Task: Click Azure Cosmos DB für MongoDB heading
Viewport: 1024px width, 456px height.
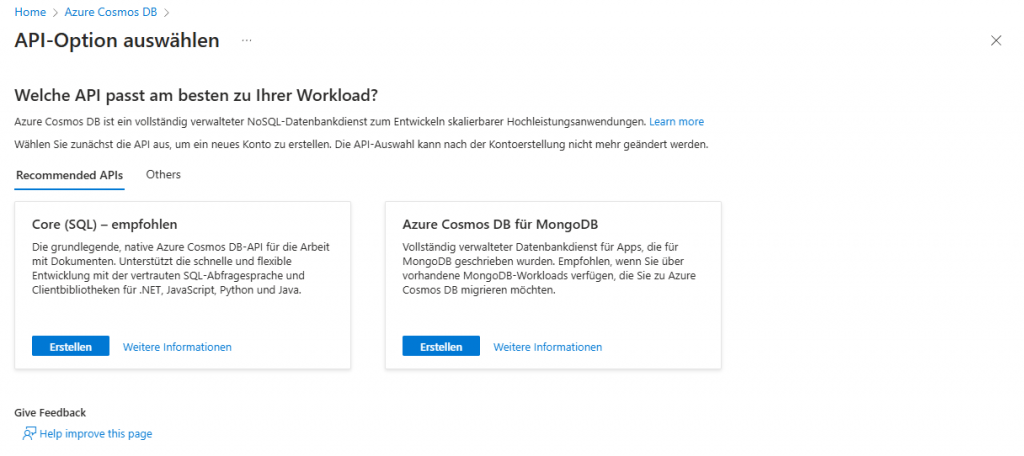Action: tap(500, 225)
